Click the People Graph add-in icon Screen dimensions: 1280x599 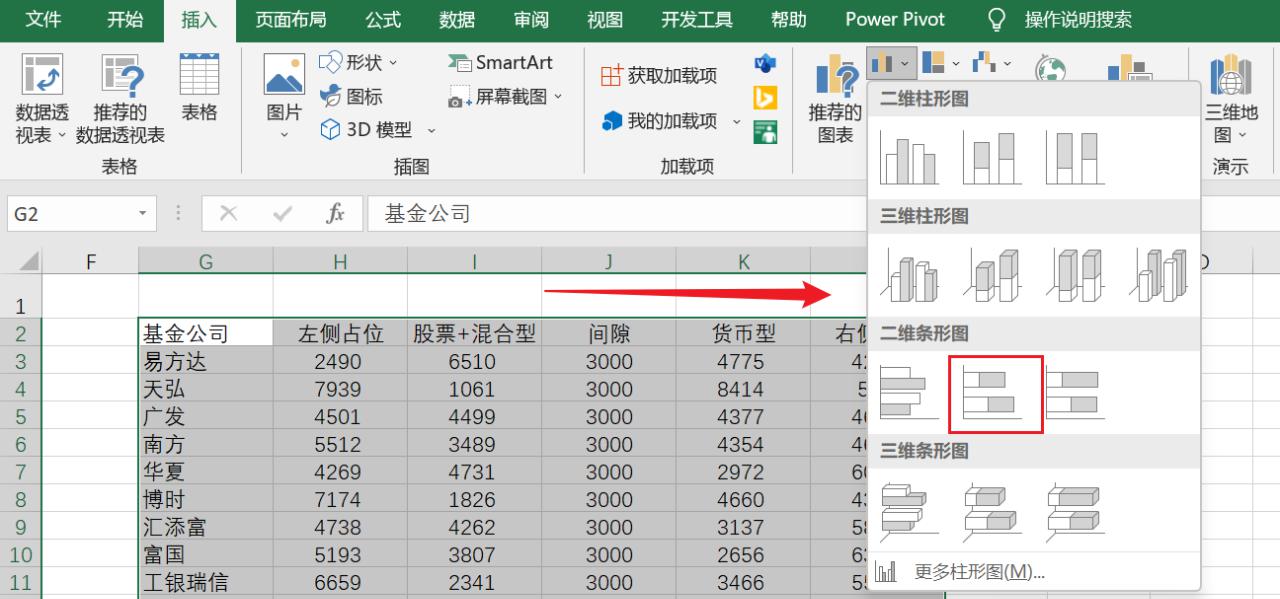pos(765,131)
